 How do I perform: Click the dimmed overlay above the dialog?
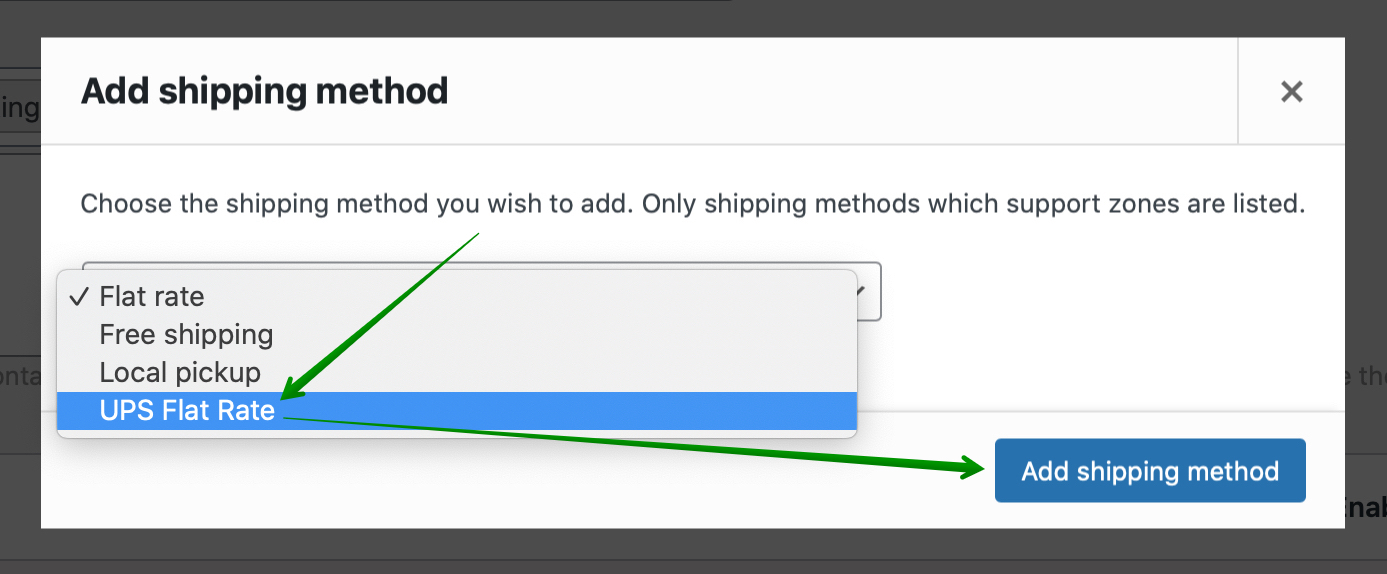click(900, 18)
